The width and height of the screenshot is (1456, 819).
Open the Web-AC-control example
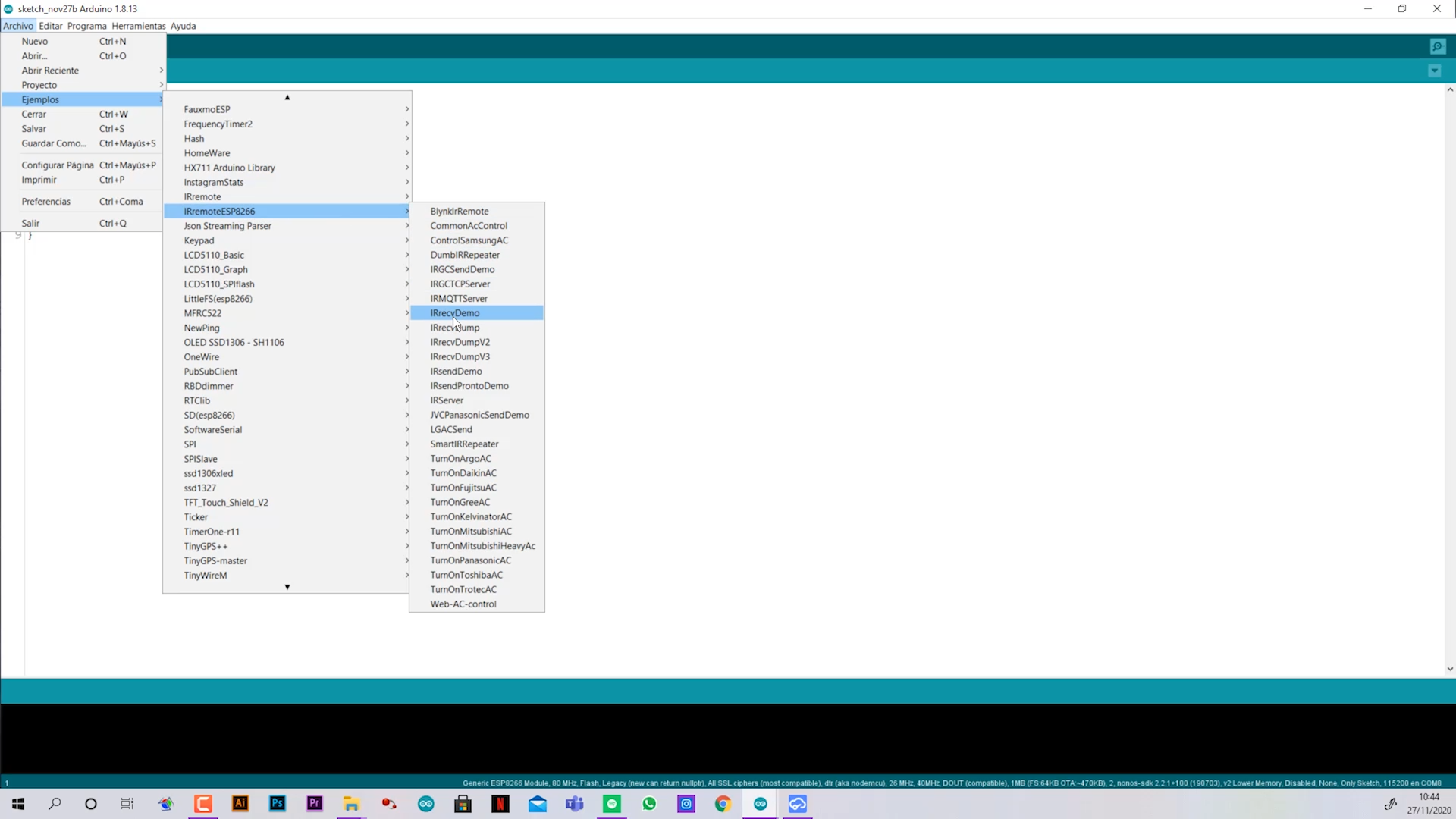point(477,604)
